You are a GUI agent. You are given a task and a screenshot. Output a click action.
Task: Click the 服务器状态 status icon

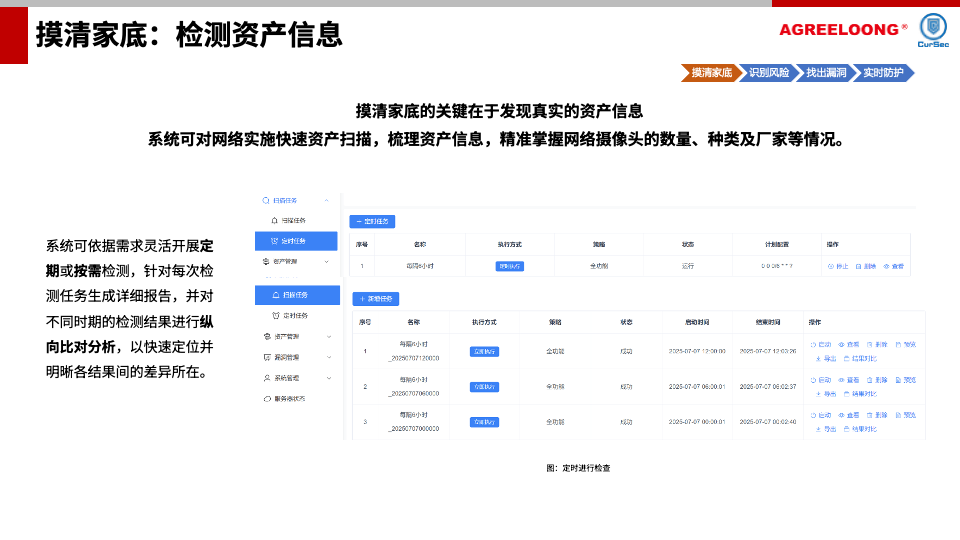tap(267, 399)
